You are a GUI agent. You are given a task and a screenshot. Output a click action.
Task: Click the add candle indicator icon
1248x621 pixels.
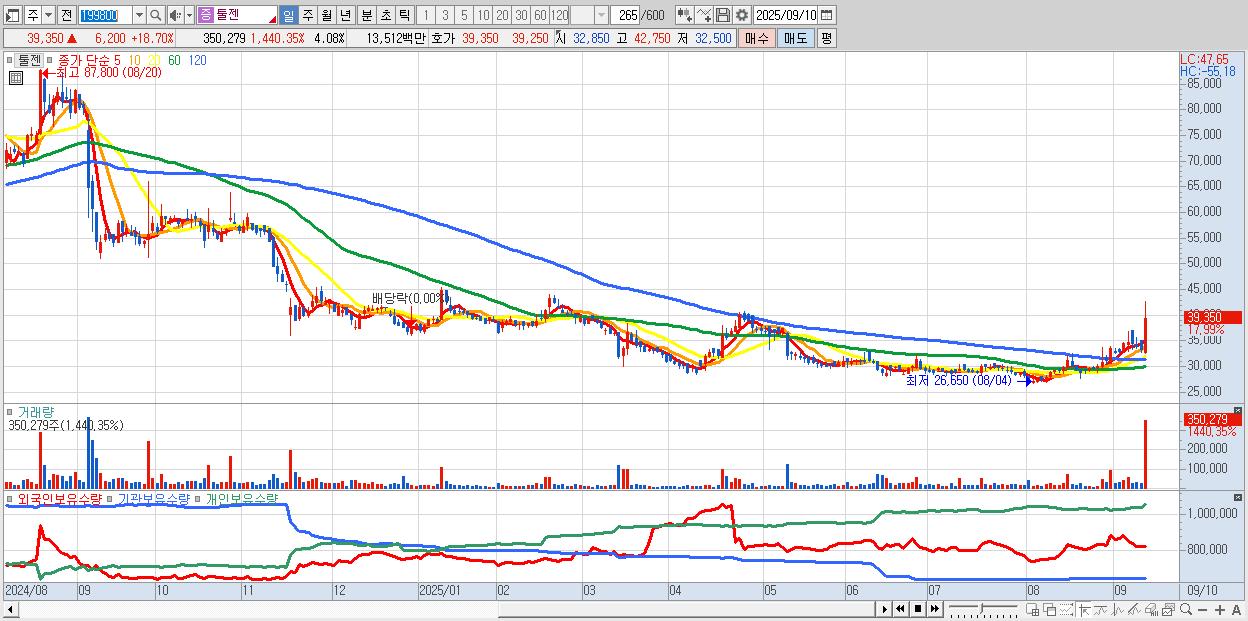tap(685, 15)
